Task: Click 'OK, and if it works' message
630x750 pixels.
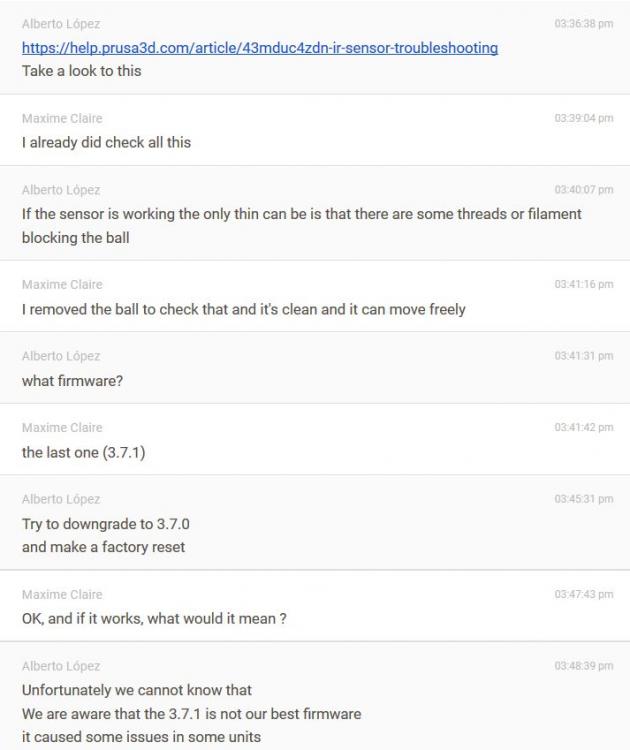Action: tap(155, 618)
